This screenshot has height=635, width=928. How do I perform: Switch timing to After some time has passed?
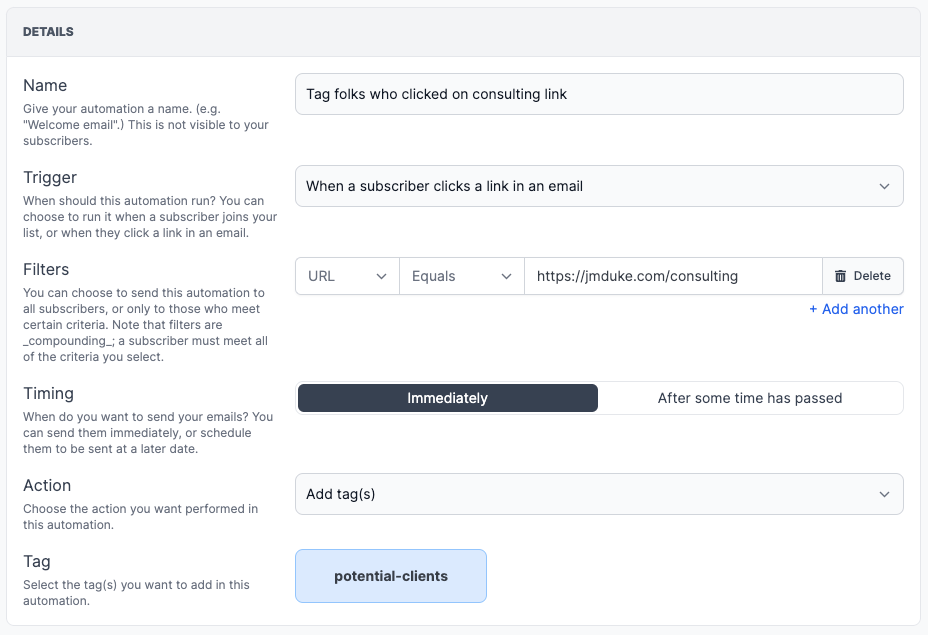(x=750, y=398)
